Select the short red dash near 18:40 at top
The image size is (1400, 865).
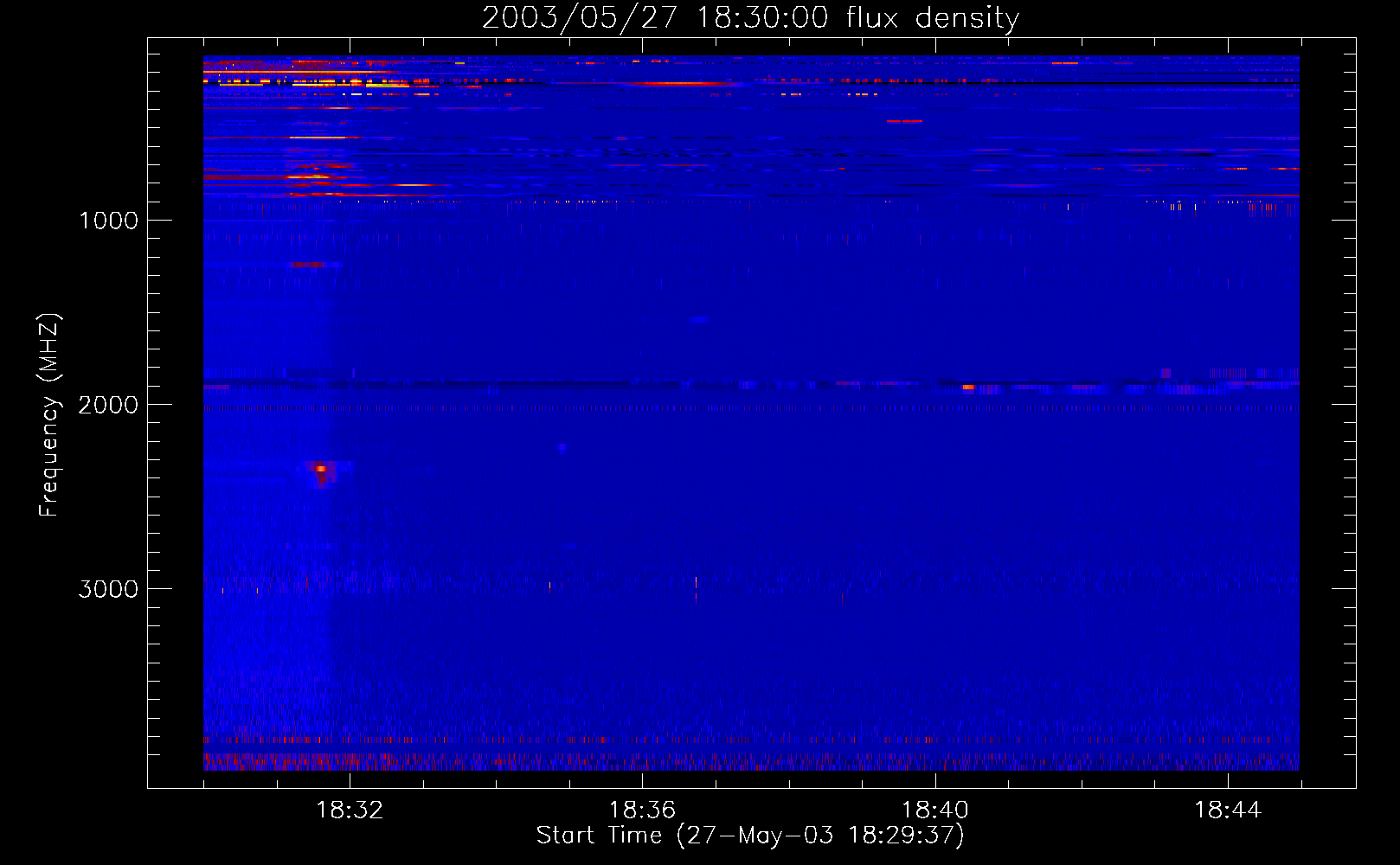click(904, 122)
